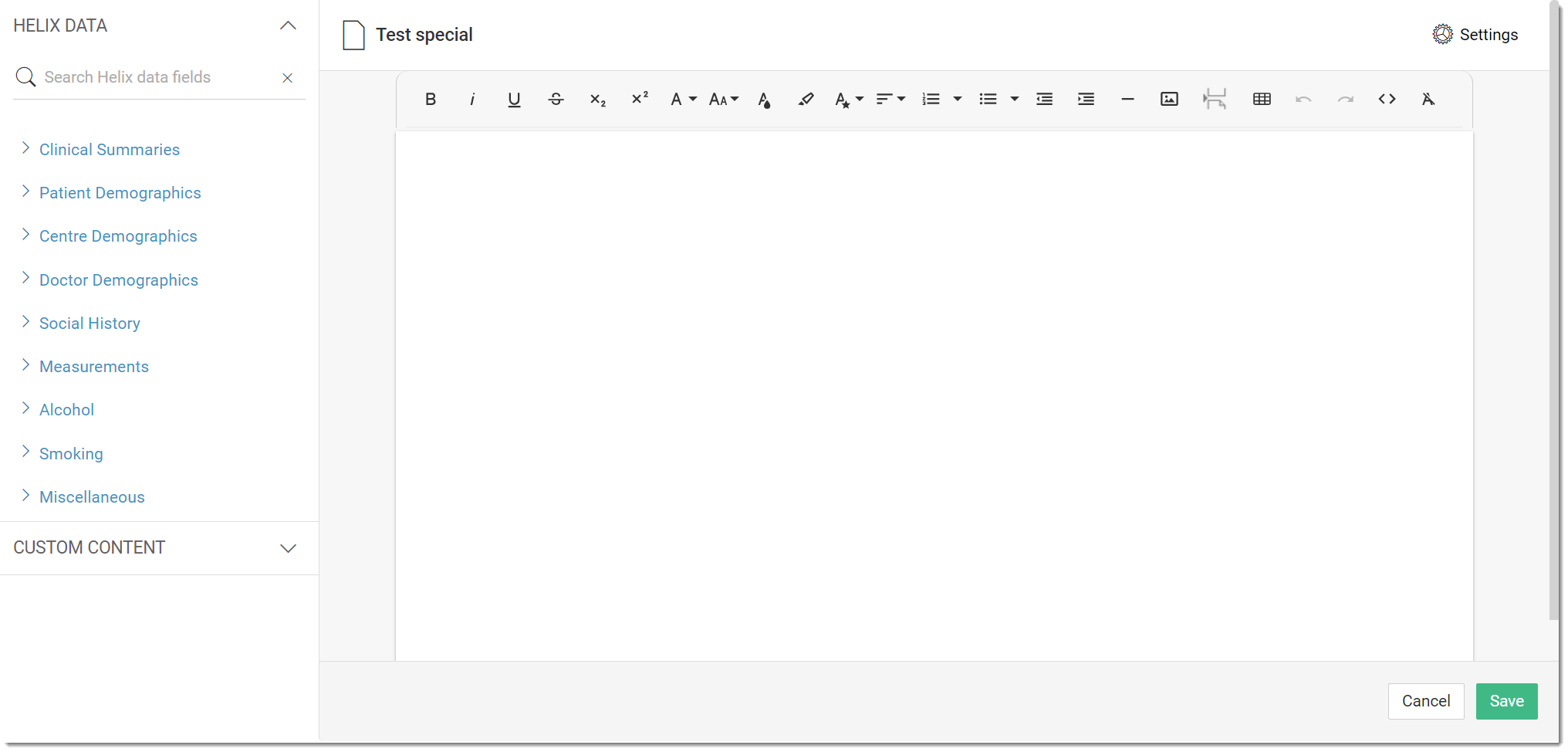
Task: Open ordered list style dropdown arrow
Action: coord(958,99)
